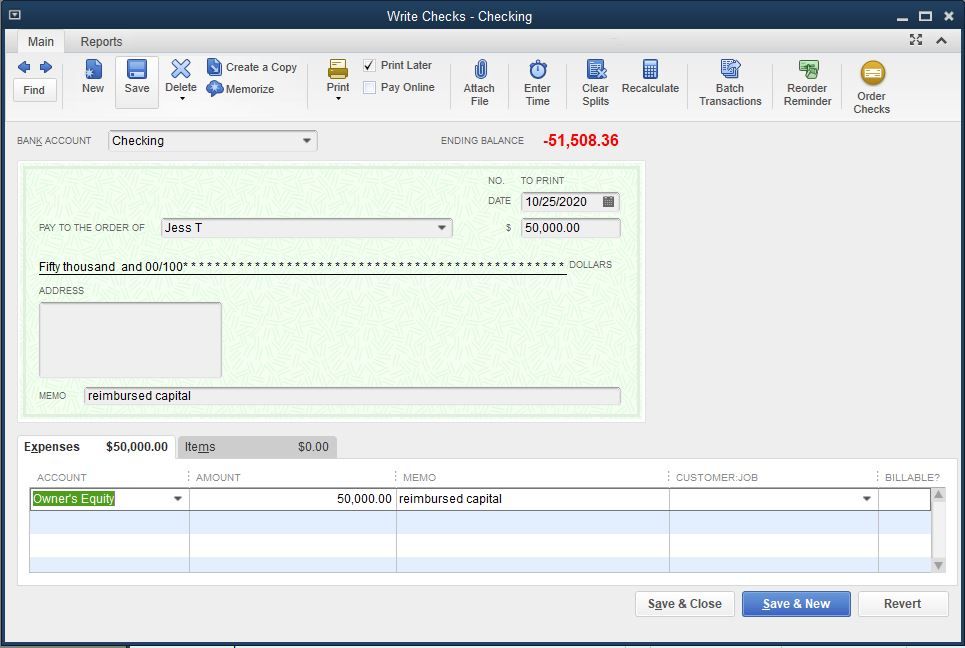Click the expense Amount cell 50,000.00
Screen dimensions: 965x648
pos(292,499)
